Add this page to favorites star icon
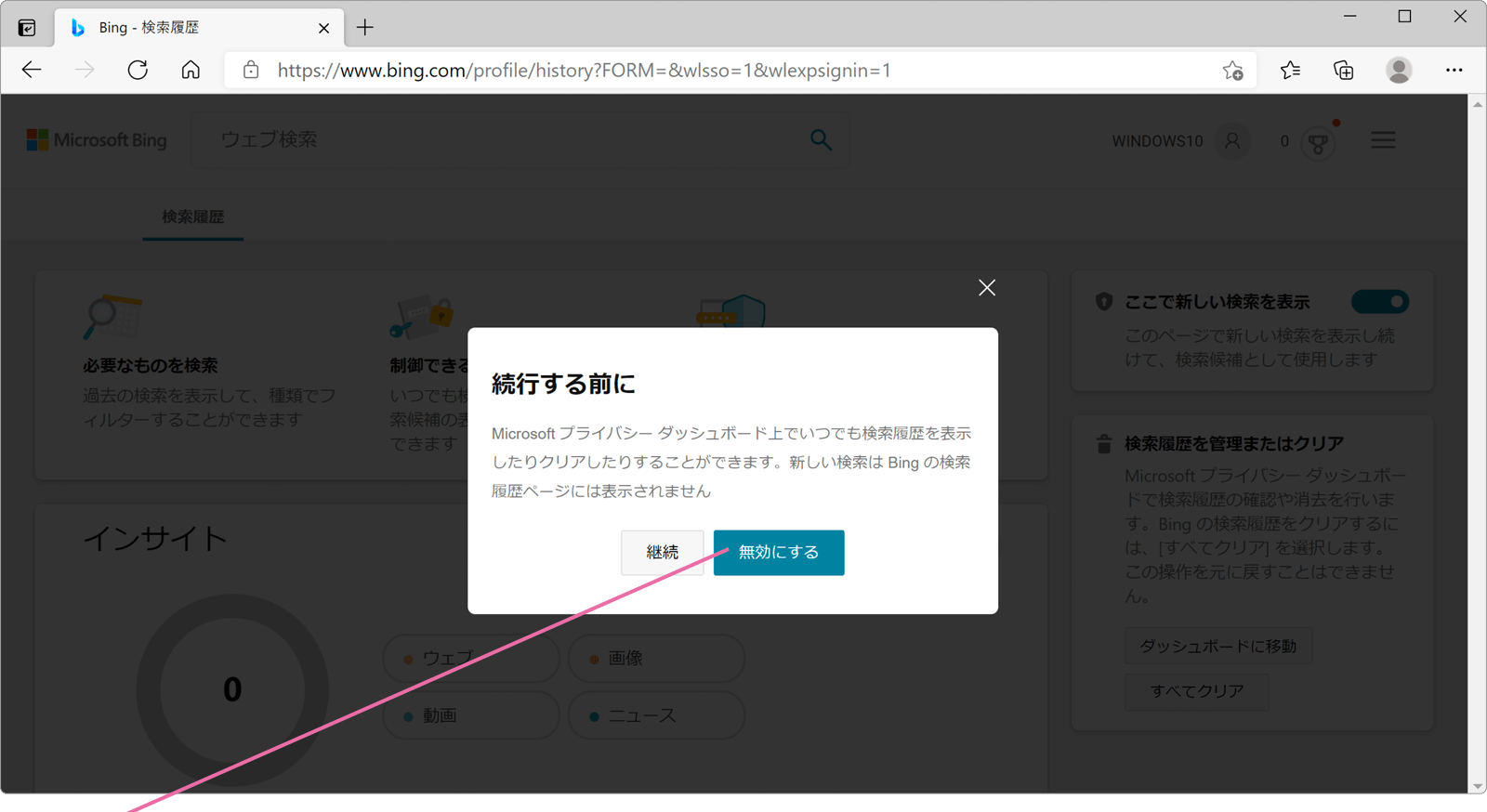This screenshot has width=1487, height=812. (1232, 70)
